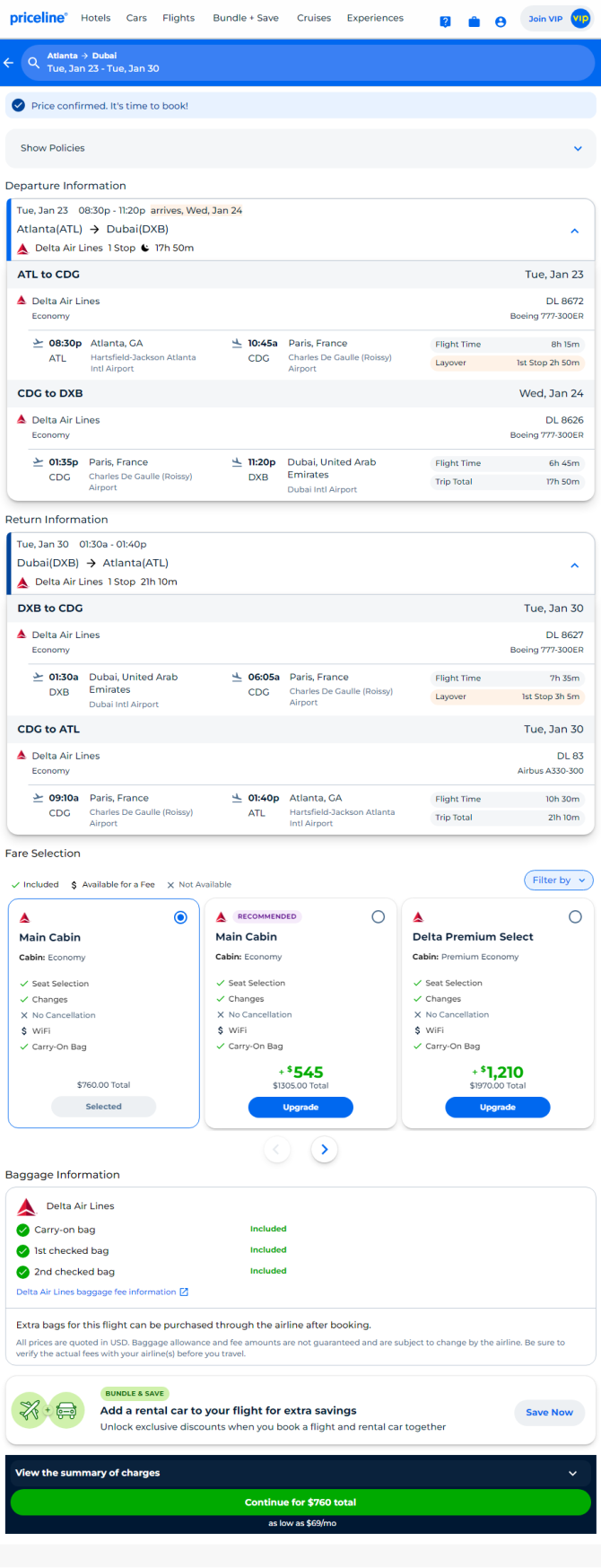Click Continue for $760 total

(x=300, y=1502)
